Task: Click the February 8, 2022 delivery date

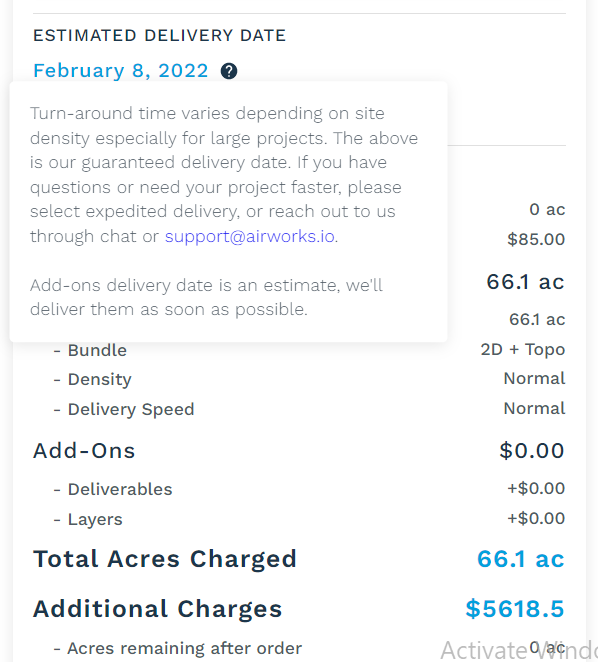Action: (x=121, y=71)
